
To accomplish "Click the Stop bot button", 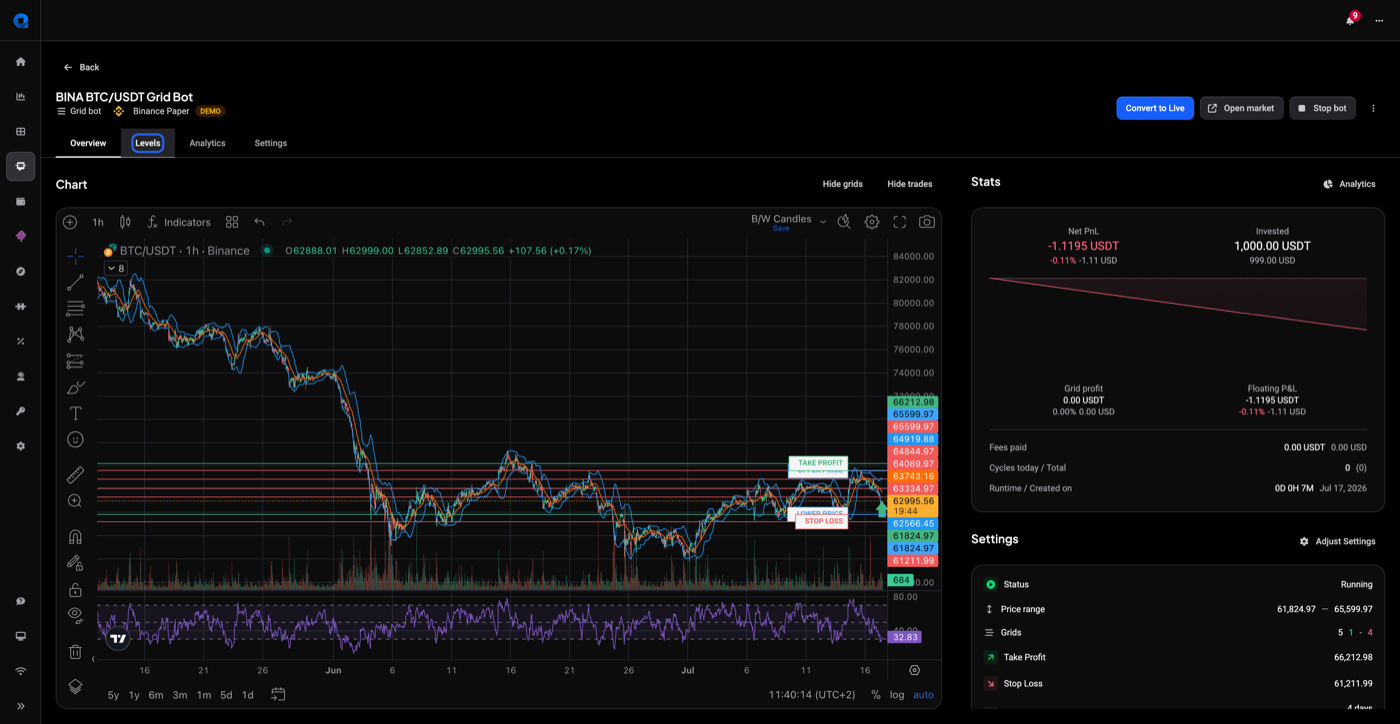I will tap(1322, 108).
